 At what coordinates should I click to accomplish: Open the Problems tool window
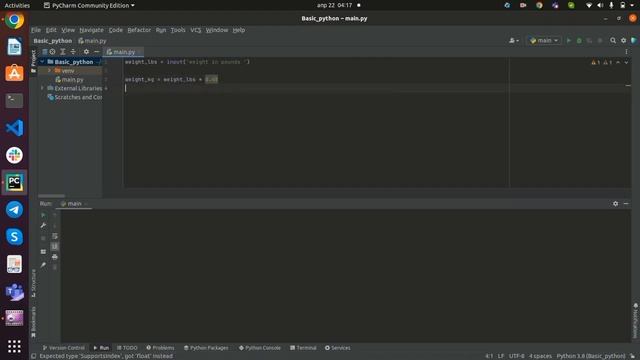160,348
